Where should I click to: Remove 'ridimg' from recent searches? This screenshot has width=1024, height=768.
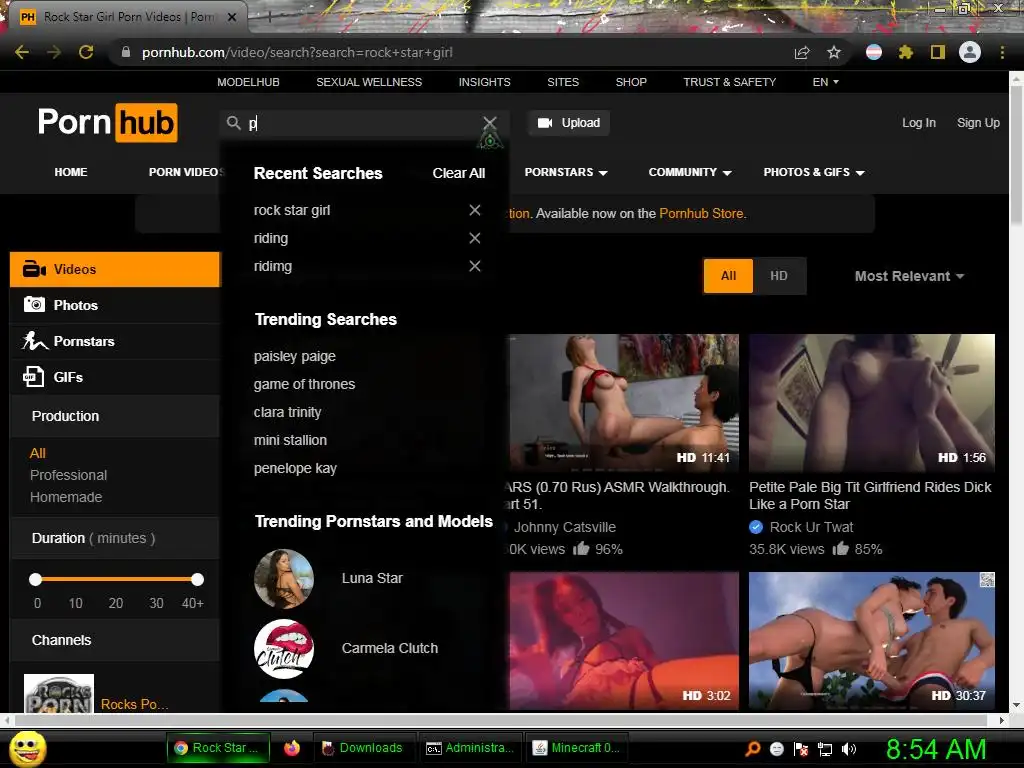tap(475, 266)
